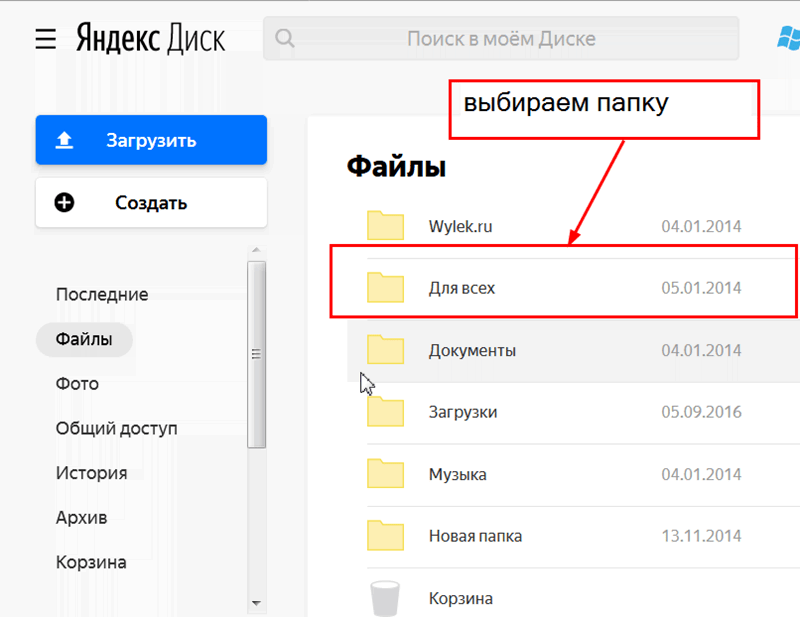Click date 04.01.2014 in Документы row

pyautogui.click(x=701, y=351)
